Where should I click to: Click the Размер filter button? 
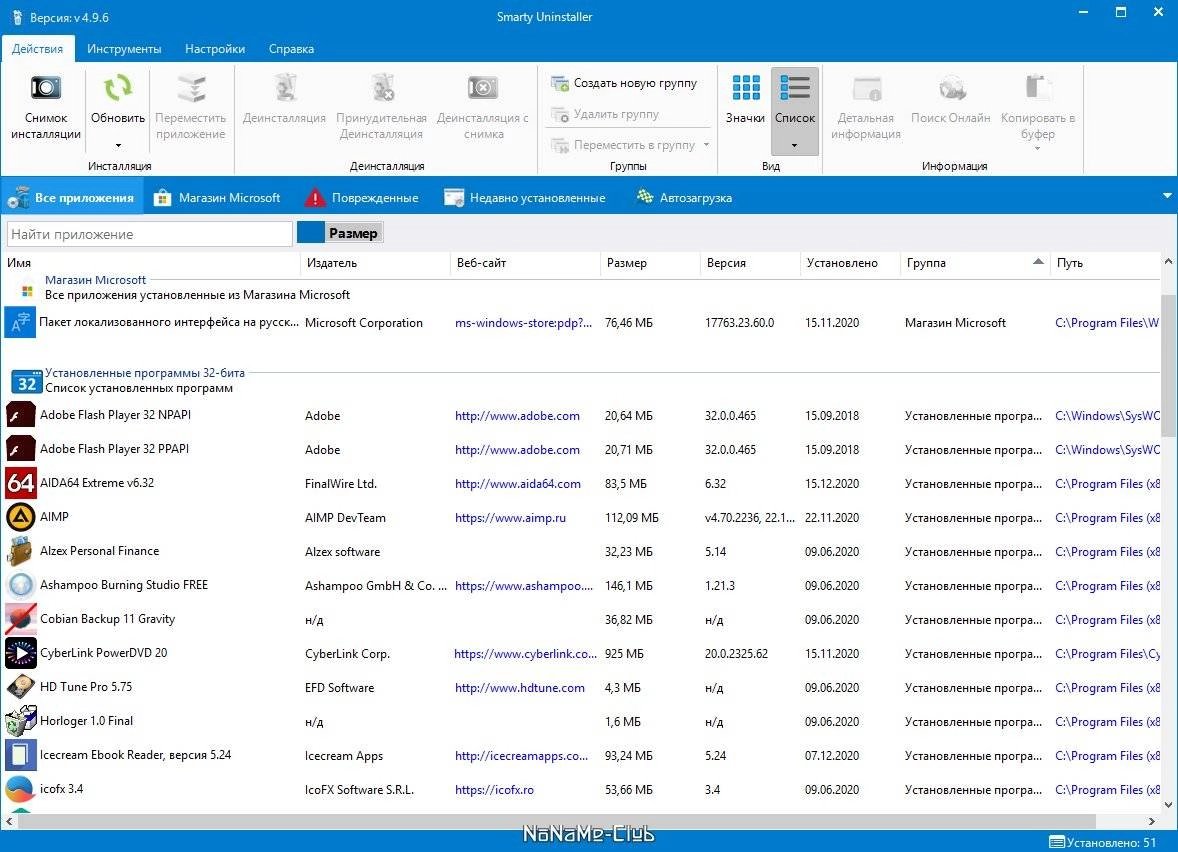[x=353, y=233]
